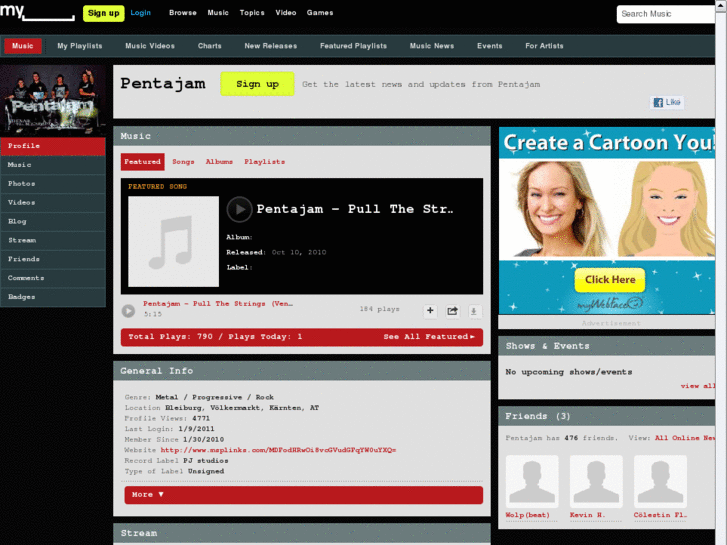Switch to the Albums tab
The height and width of the screenshot is (545, 727).
(219, 162)
